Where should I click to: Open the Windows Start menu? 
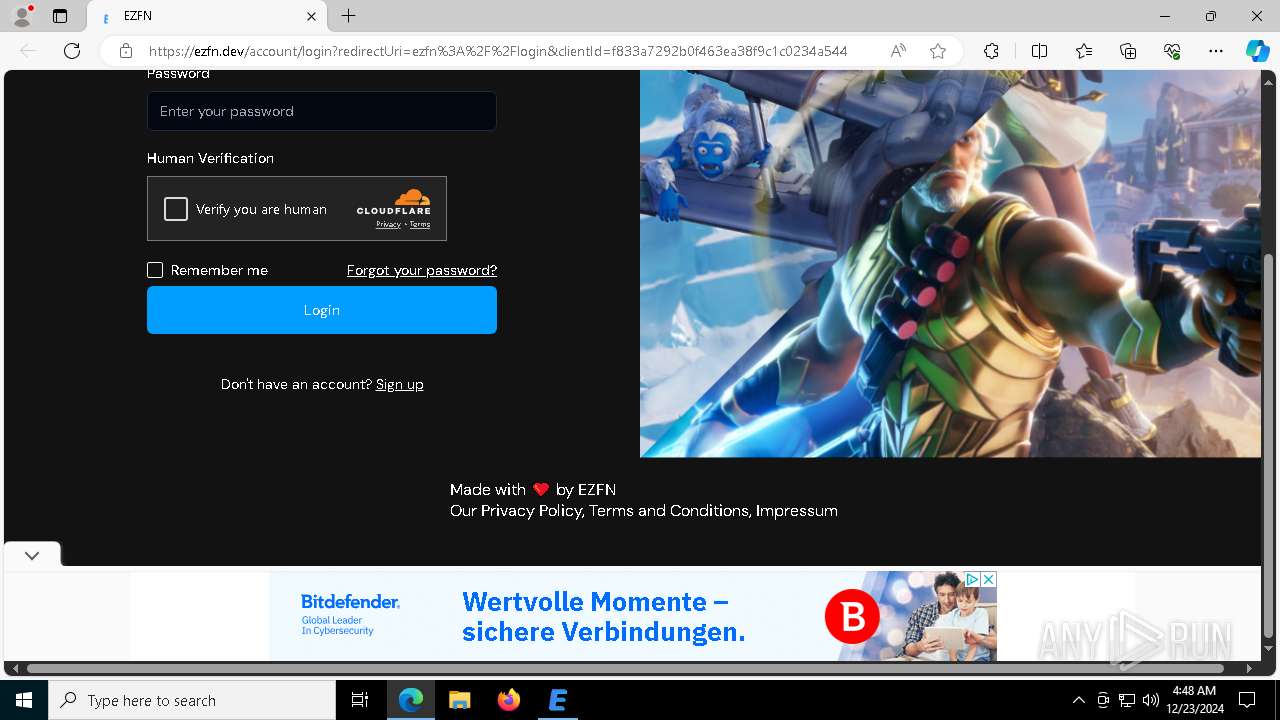point(24,700)
